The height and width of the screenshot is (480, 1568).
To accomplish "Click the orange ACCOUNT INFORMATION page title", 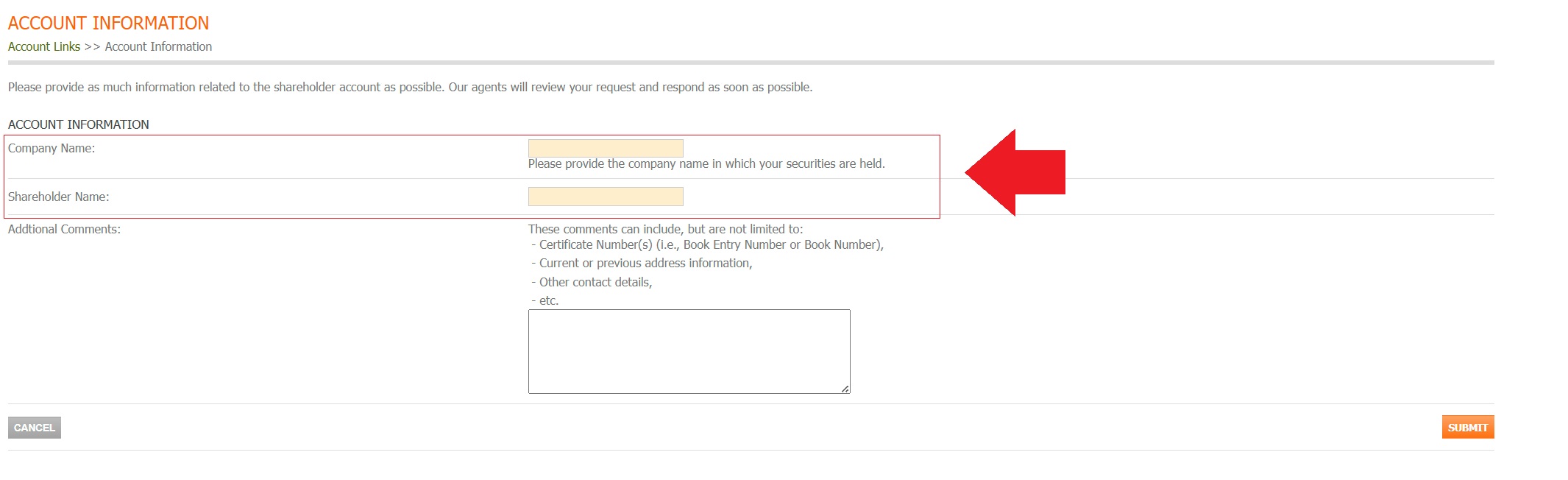I will 108,23.
